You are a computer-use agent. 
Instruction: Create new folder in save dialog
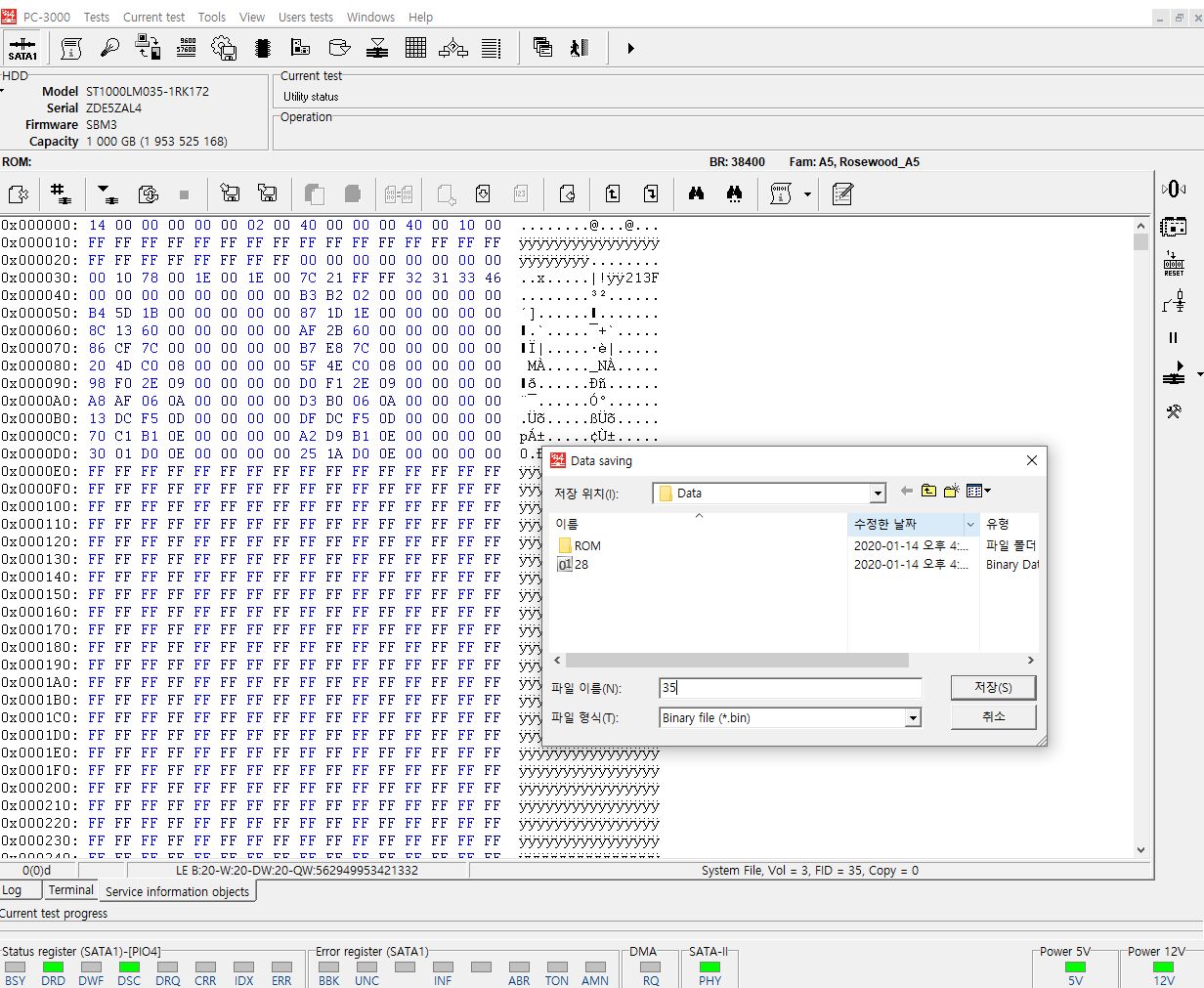point(951,492)
